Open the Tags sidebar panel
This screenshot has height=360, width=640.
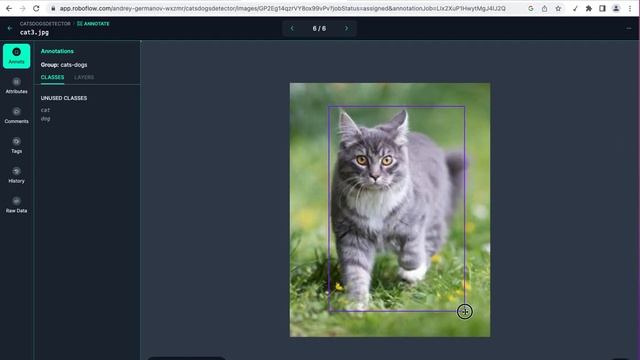[x=16, y=145]
